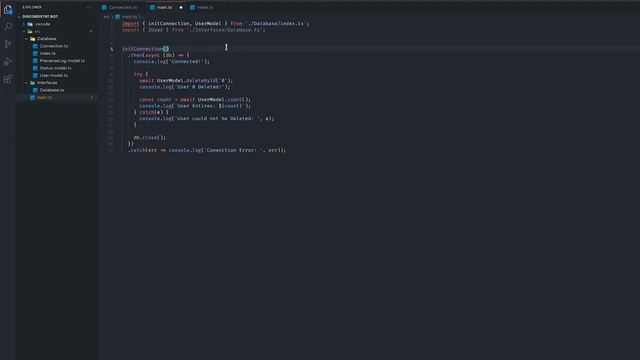Expand the .vscode folder chevron
Viewport: 640px width, 360px height.
coord(24,24)
